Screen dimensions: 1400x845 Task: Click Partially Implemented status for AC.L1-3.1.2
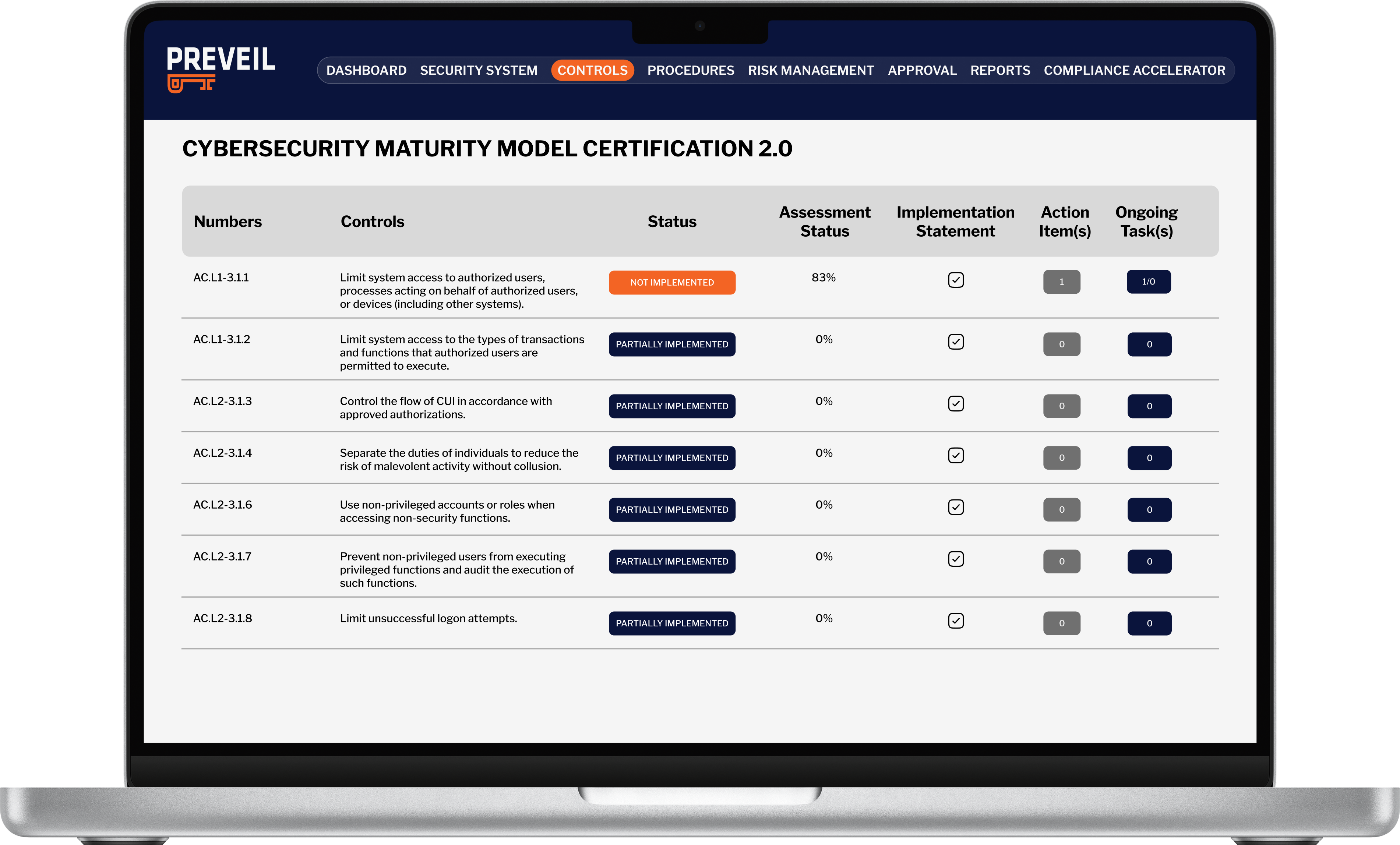click(672, 344)
